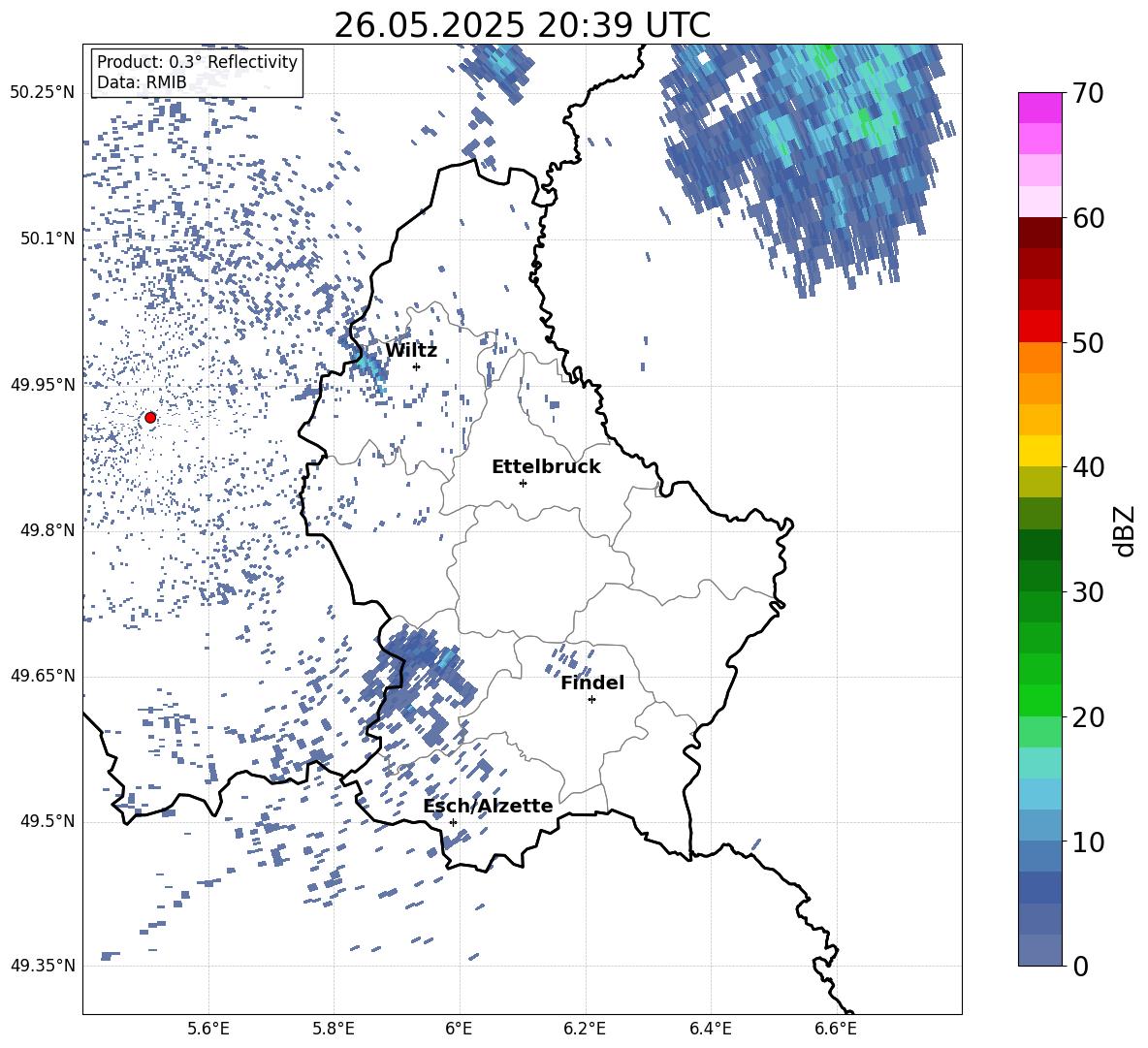Click the 50 colorbar tick label
The height and width of the screenshot is (1048, 1148).
1088,342
